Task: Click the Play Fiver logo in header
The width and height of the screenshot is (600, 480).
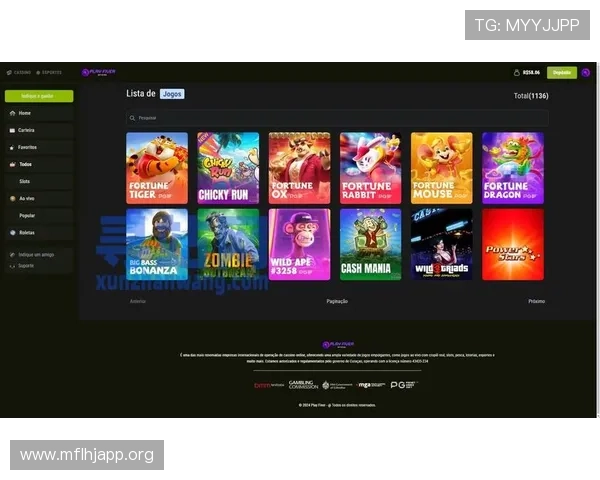Action: click(100, 72)
